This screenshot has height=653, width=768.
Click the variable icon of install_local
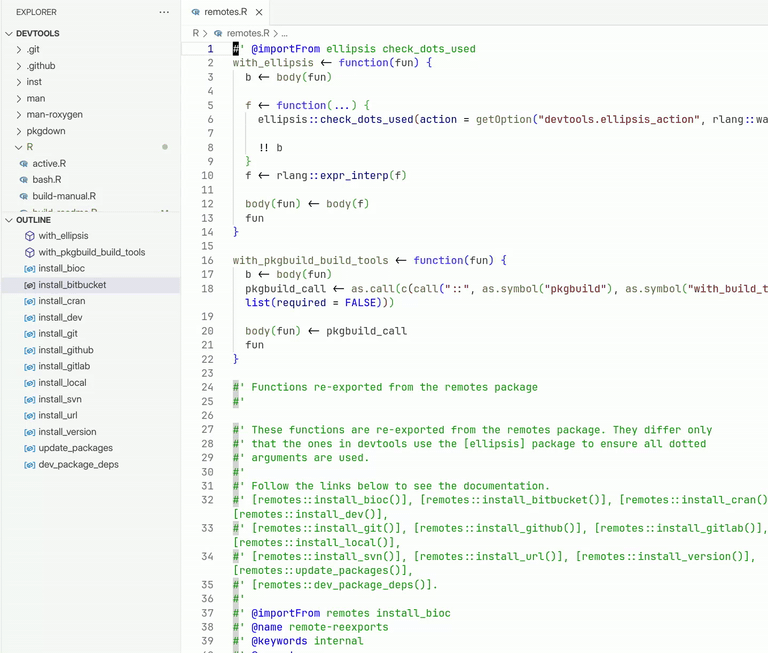click(30, 383)
